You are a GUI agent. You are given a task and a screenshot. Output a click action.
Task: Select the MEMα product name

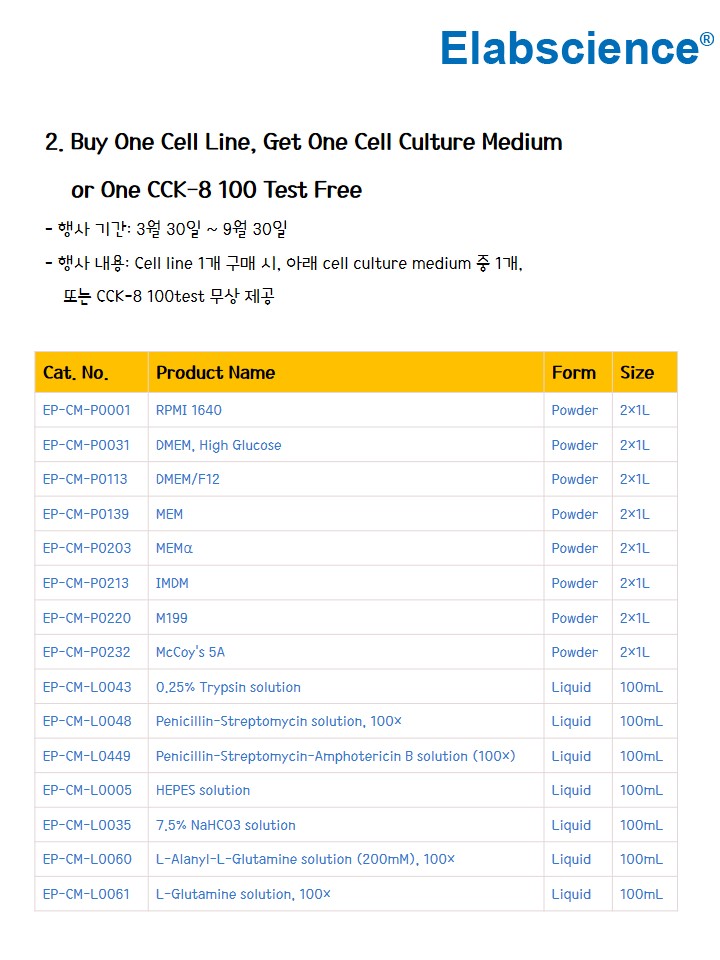point(175,548)
